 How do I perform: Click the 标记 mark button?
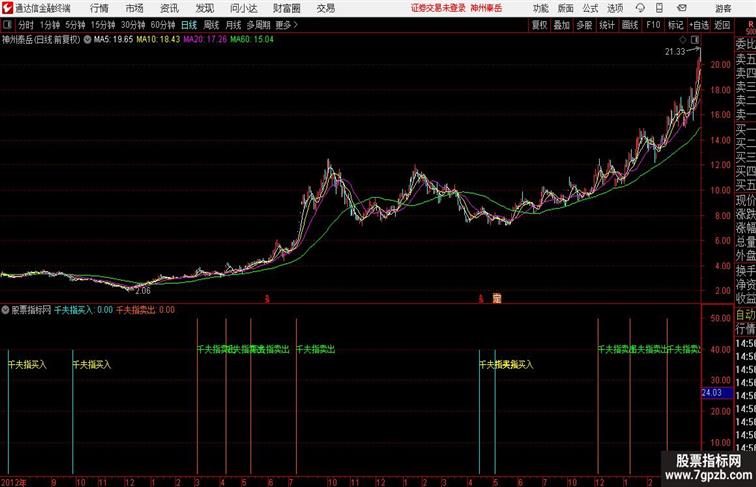pos(675,25)
